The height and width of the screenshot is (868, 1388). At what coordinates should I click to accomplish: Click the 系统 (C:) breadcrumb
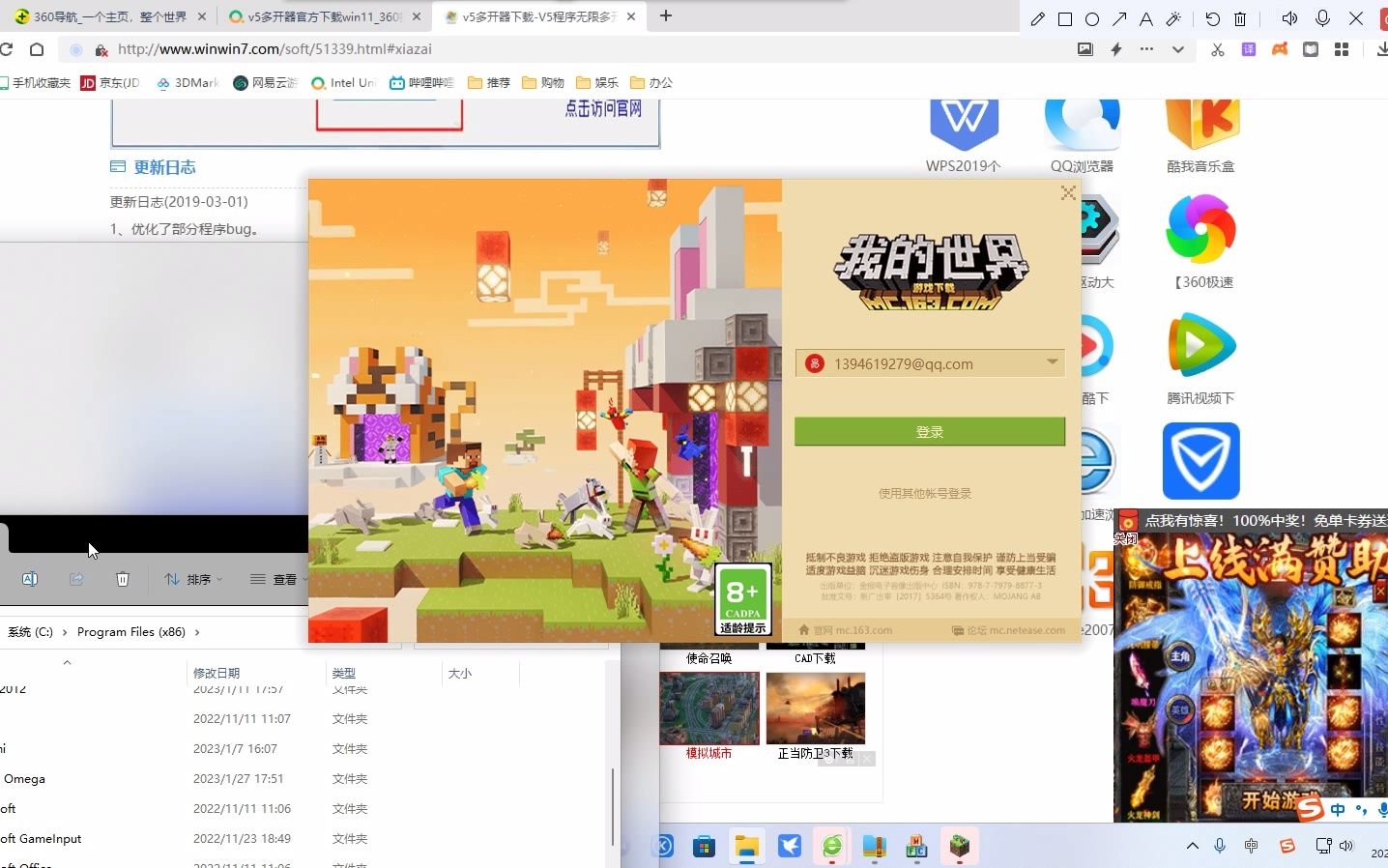coord(30,632)
